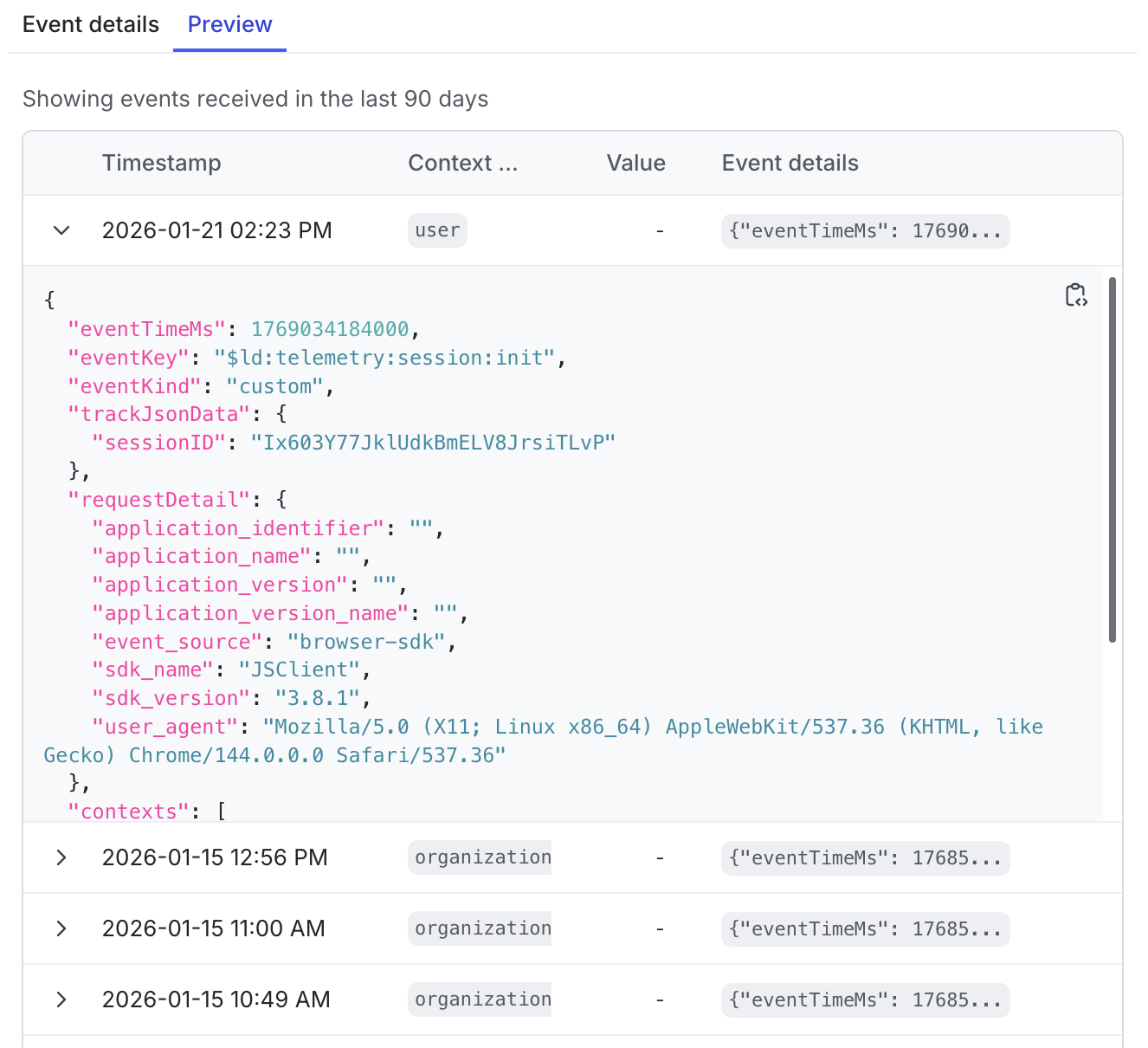This screenshot has width=1148, height=1048.
Task: Click the Timestamp column header
Action: point(161,163)
